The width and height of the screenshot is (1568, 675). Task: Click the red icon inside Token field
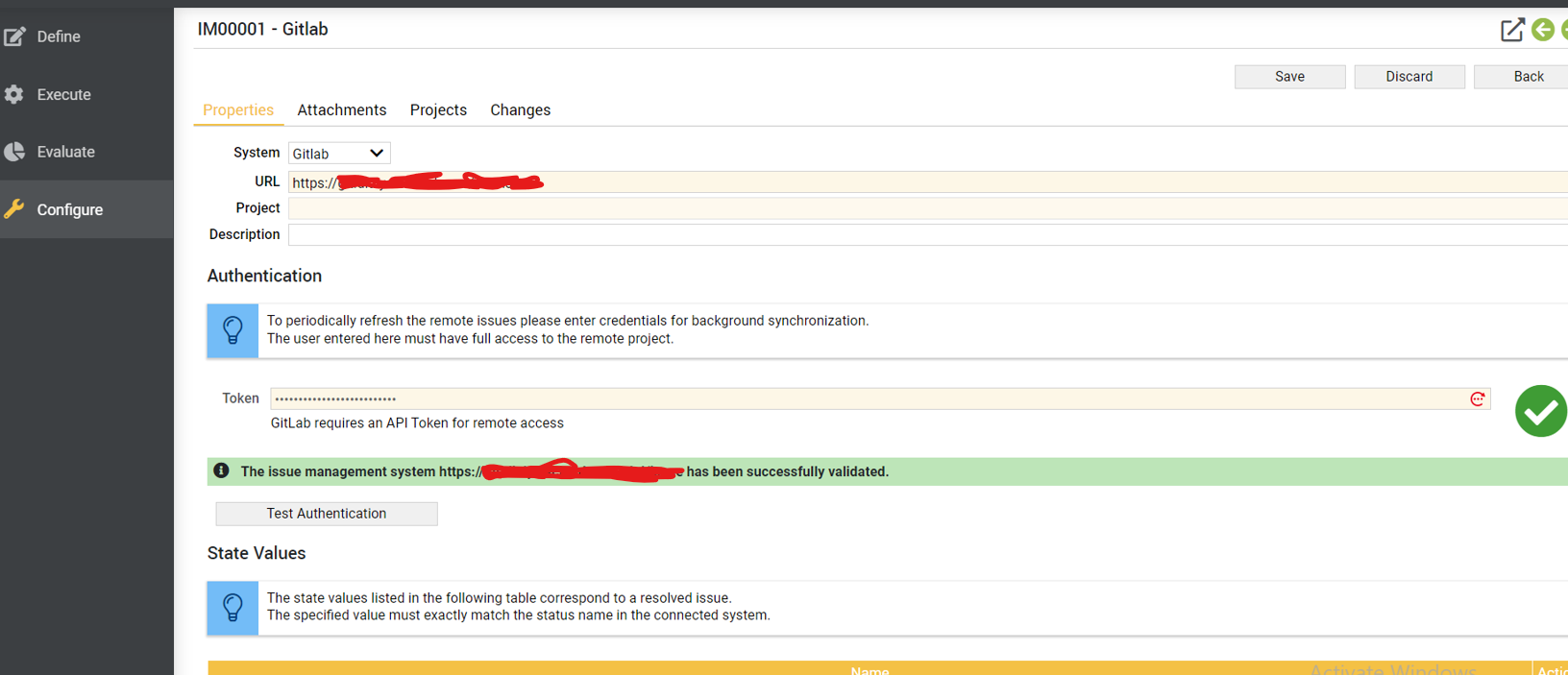[1478, 398]
